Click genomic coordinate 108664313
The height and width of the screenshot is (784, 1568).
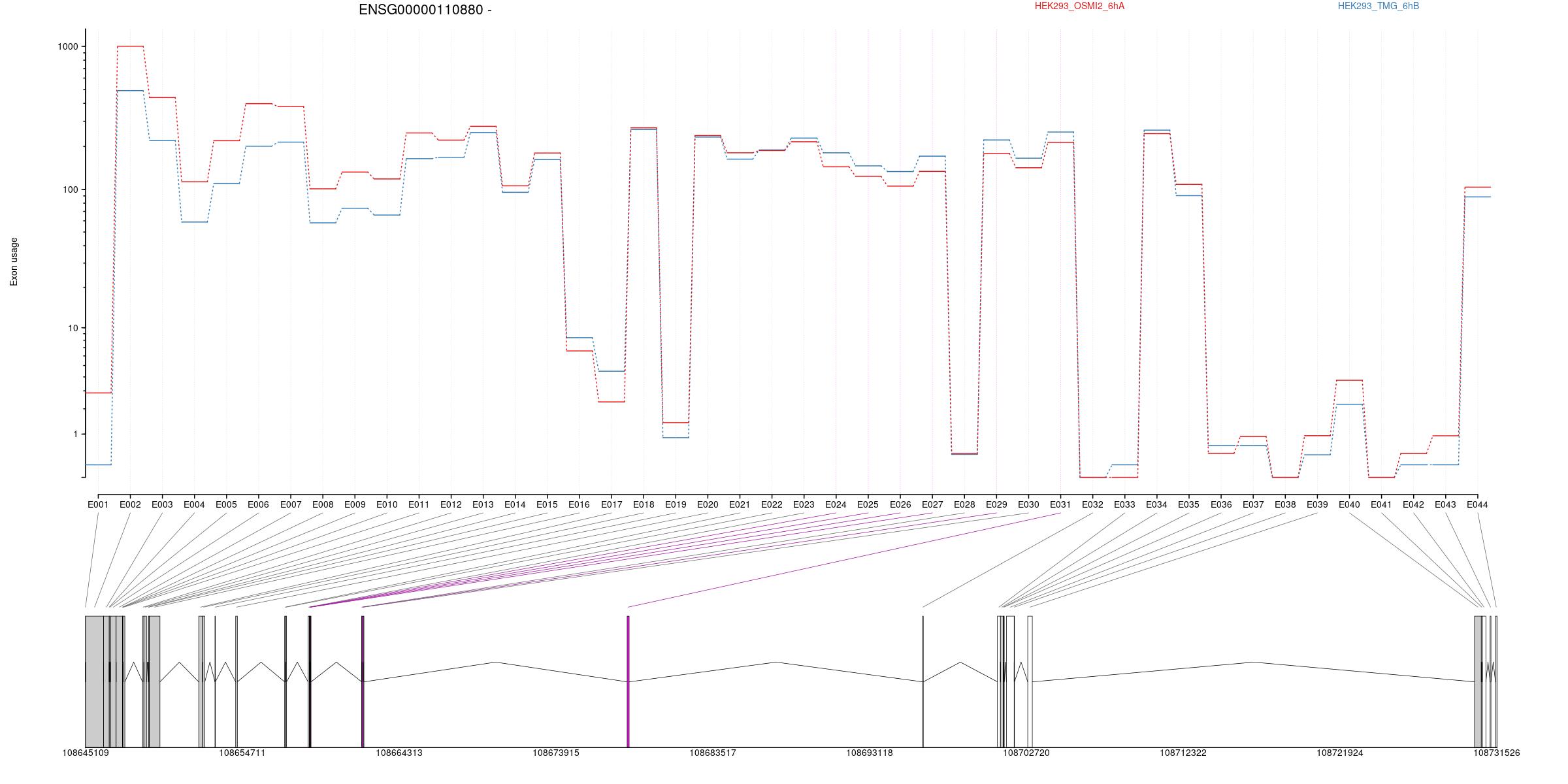click(399, 753)
